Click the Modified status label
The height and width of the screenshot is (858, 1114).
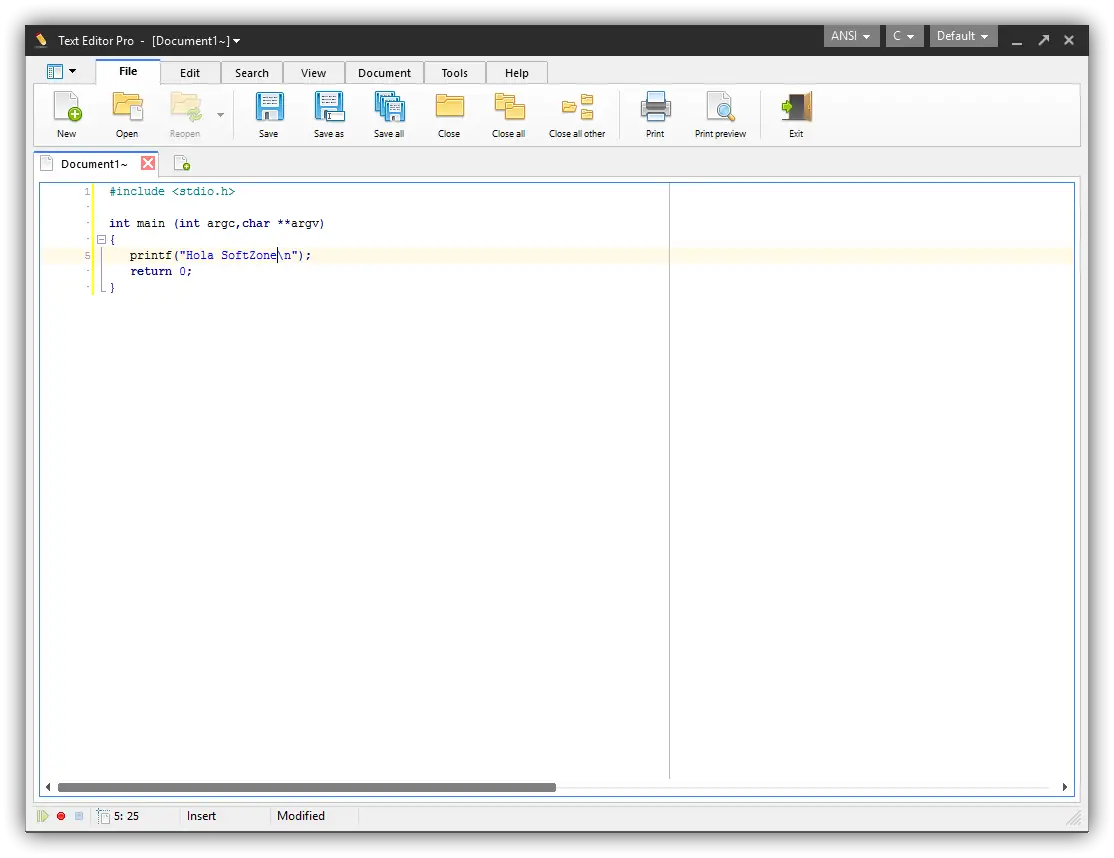click(x=301, y=816)
